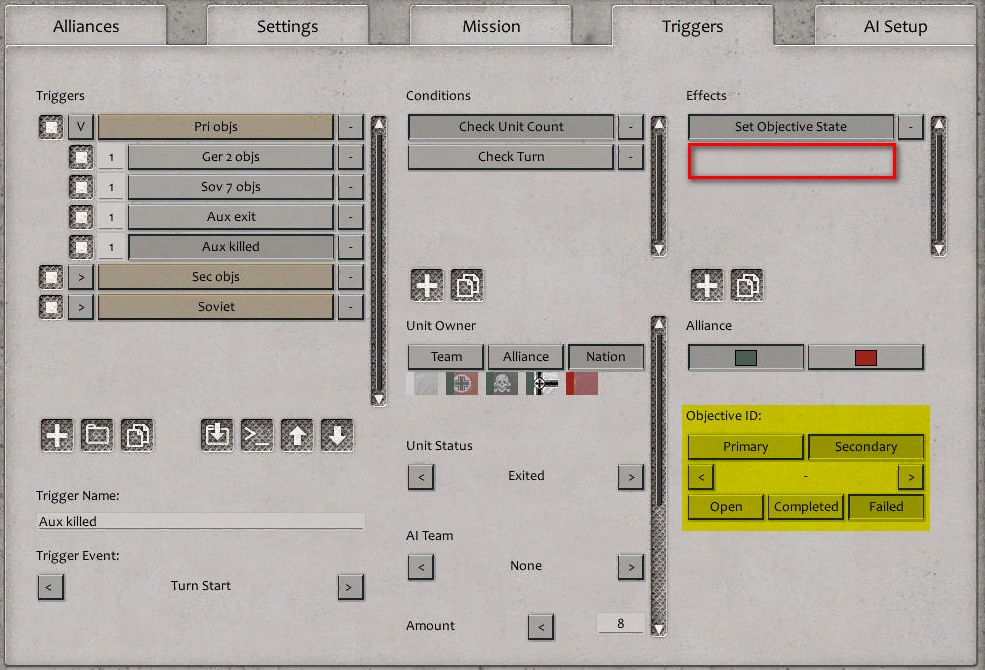Open the trigger folder icon
The height and width of the screenshot is (670, 985).
click(x=96, y=436)
